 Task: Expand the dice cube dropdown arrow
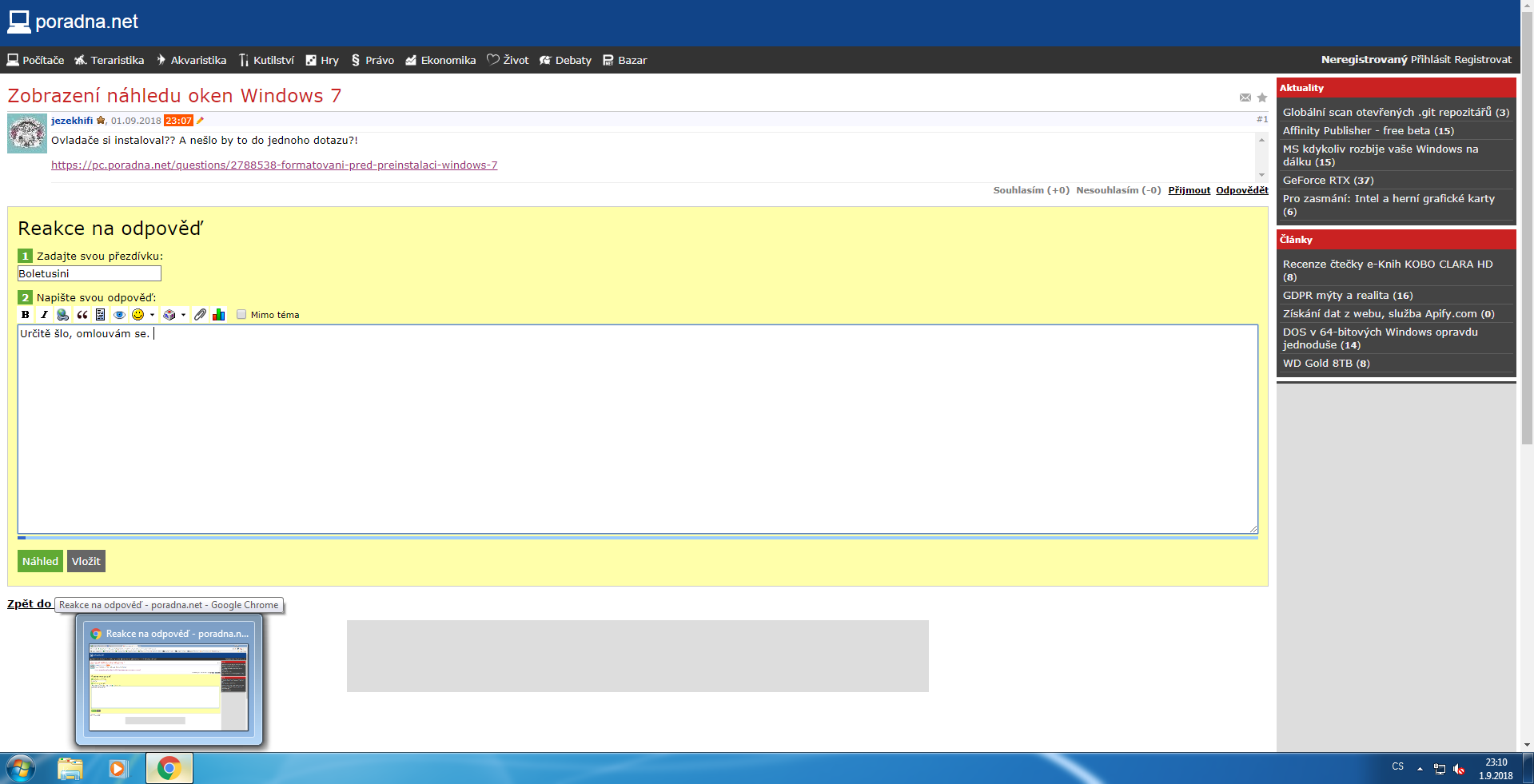pyautogui.click(x=183, y=315)
